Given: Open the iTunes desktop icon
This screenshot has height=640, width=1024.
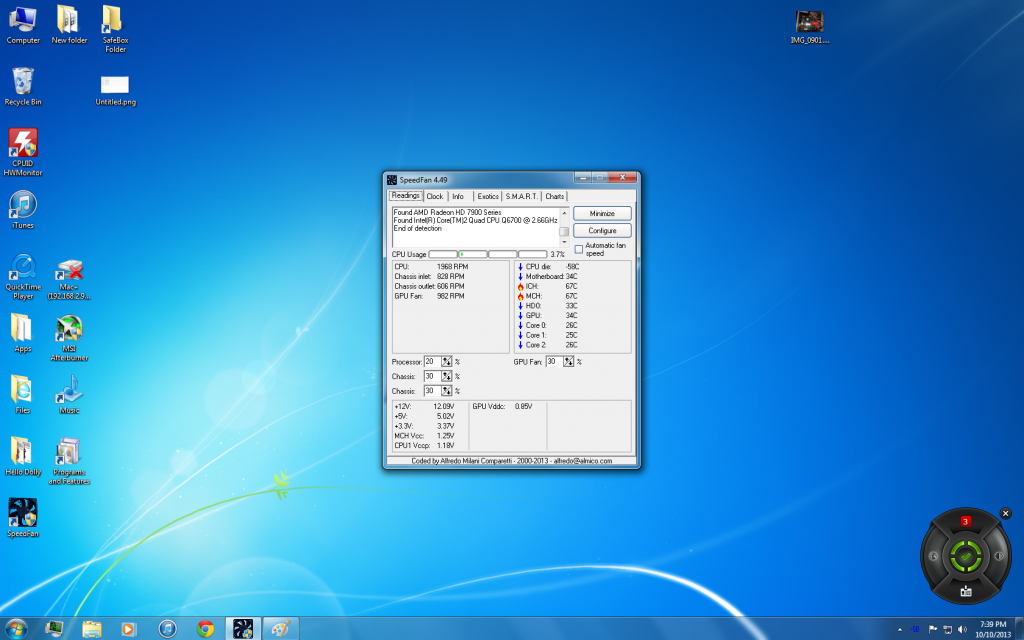Looking at the screenshot, I should (23, 206).
